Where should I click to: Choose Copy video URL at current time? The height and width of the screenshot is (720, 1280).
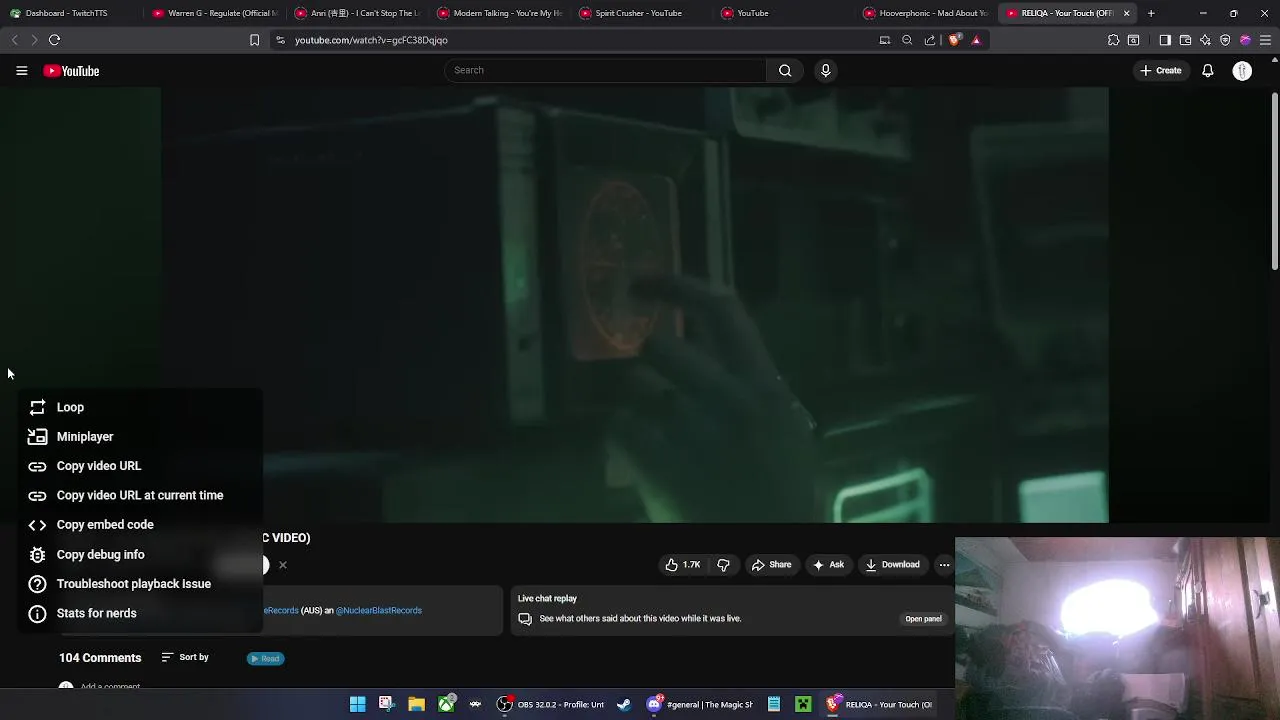140,495
